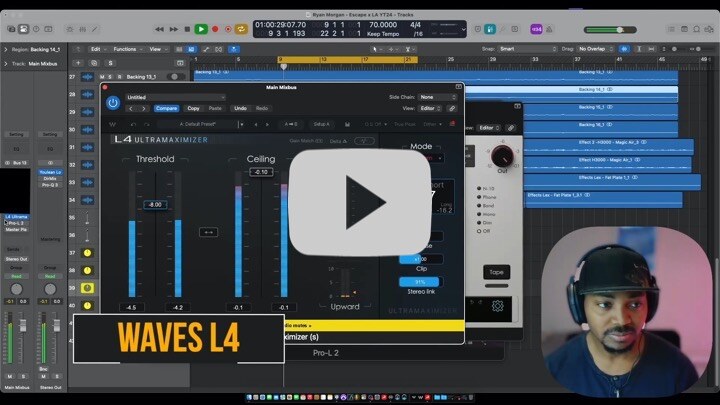Click the Compare button in plugin header
The height and width of the screenshot is (405, 720).
click(166, 108)
